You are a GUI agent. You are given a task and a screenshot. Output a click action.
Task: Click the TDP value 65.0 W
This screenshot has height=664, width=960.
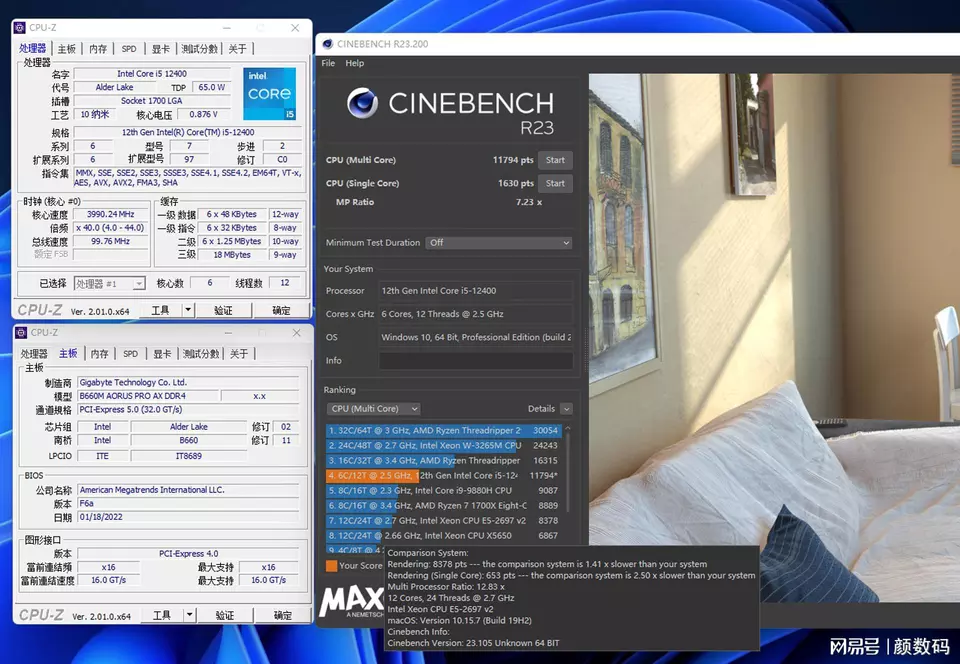(x=212, y=87)
